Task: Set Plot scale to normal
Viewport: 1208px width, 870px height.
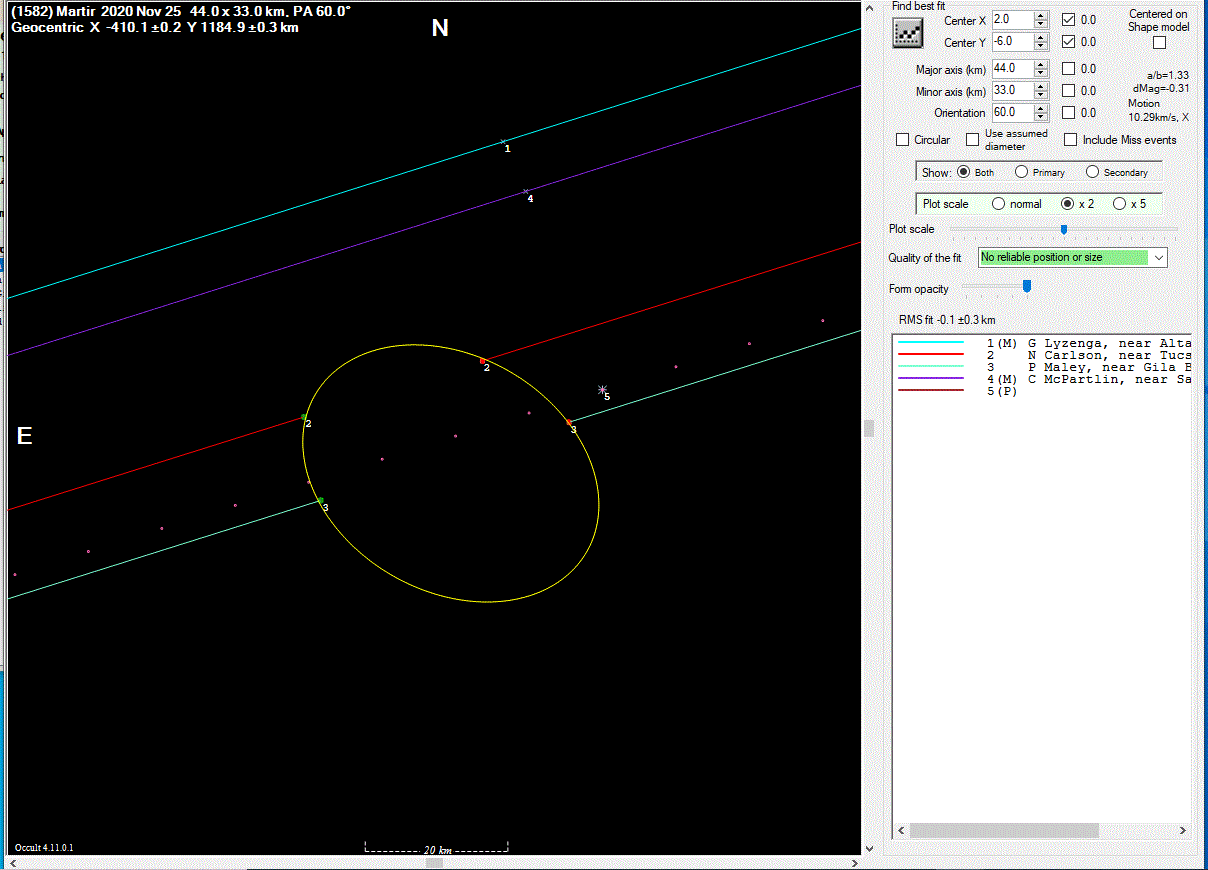Action: 998,204
